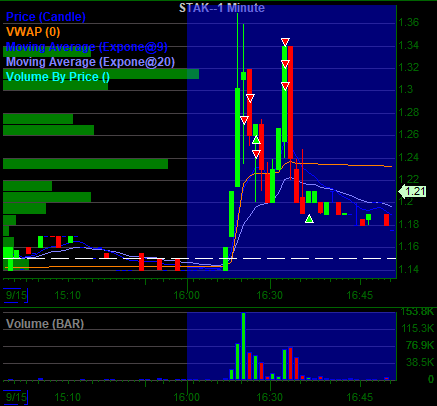Click the red sell marker at 1.30

[285, 86]
